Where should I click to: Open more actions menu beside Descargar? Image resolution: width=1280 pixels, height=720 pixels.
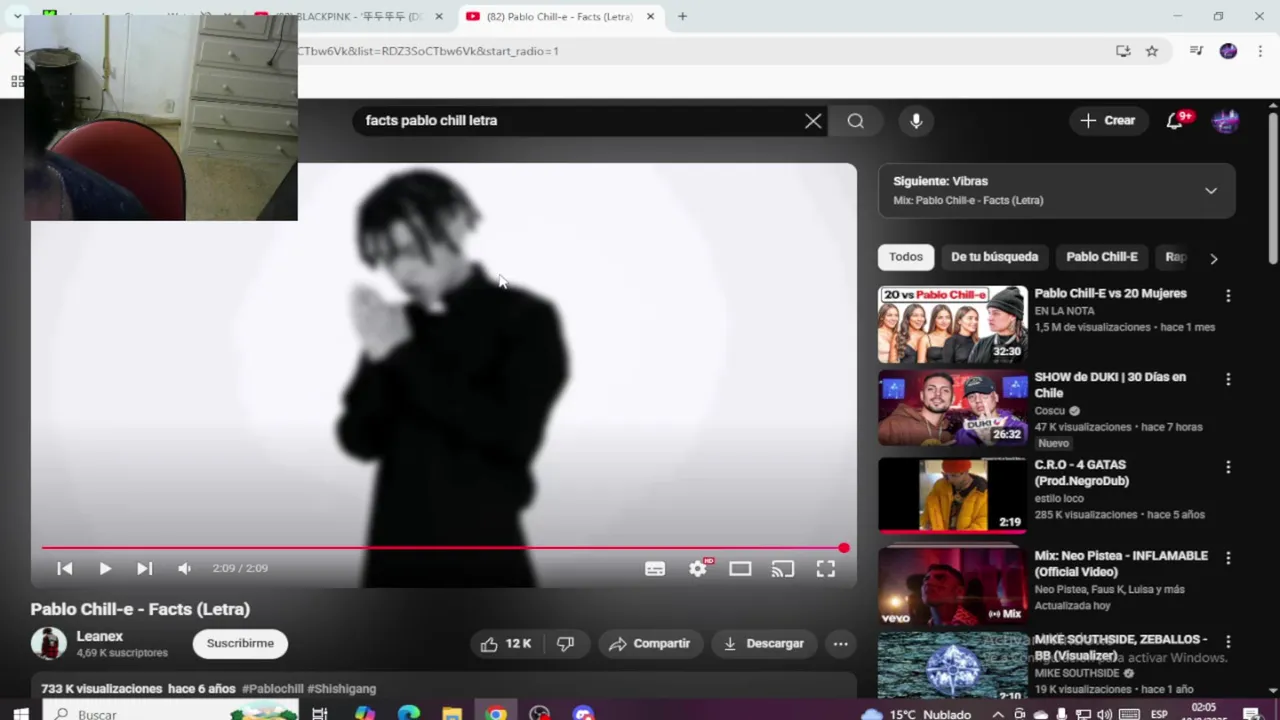[x=841, y=644]
